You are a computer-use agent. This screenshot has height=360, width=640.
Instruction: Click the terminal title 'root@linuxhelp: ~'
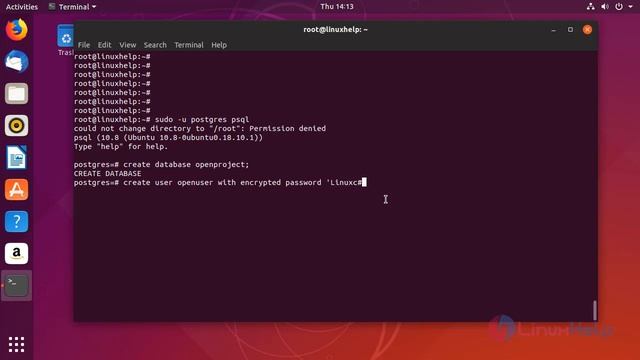(336, 29)
